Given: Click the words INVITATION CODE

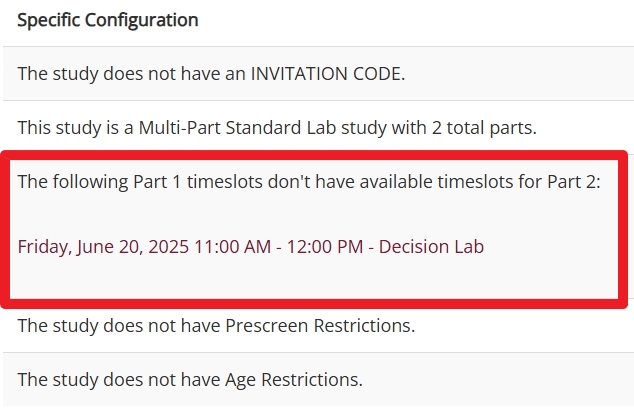Looking at the screenshot, I should point(326,74).
